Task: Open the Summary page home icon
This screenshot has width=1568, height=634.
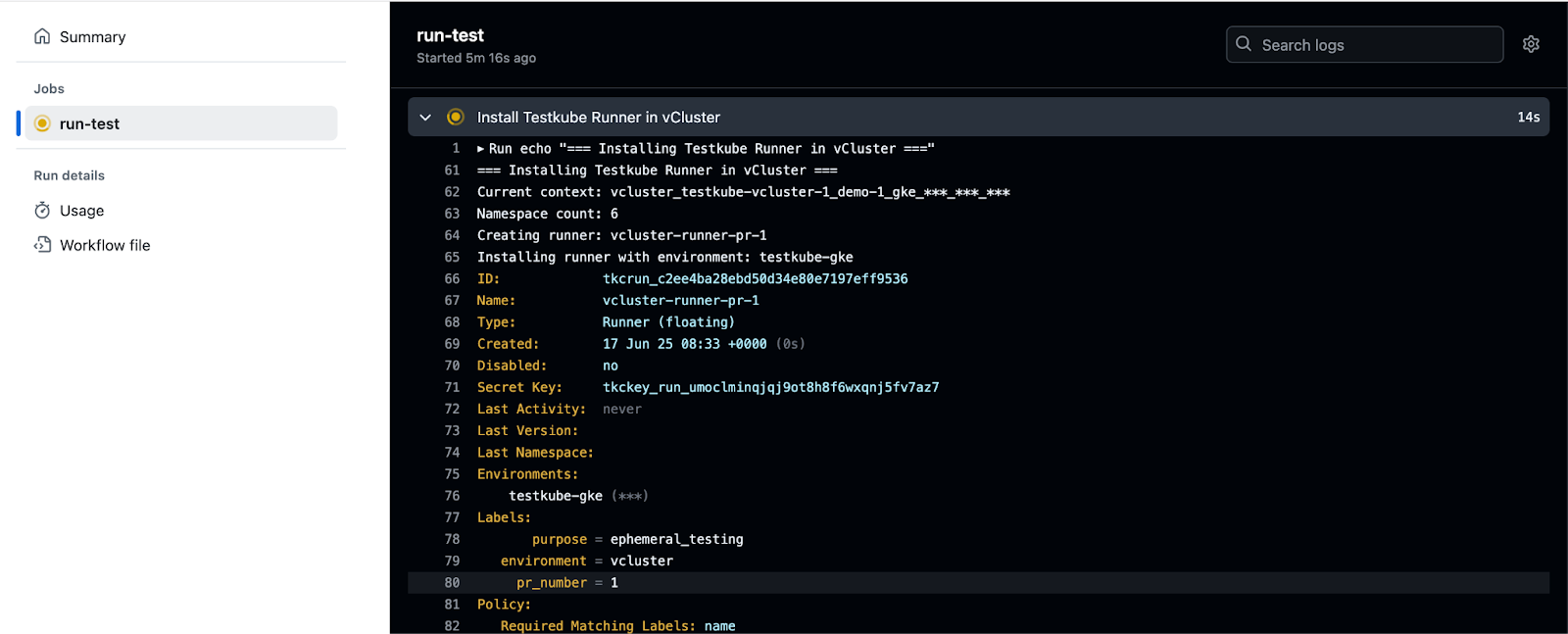Action: (42, 36)
